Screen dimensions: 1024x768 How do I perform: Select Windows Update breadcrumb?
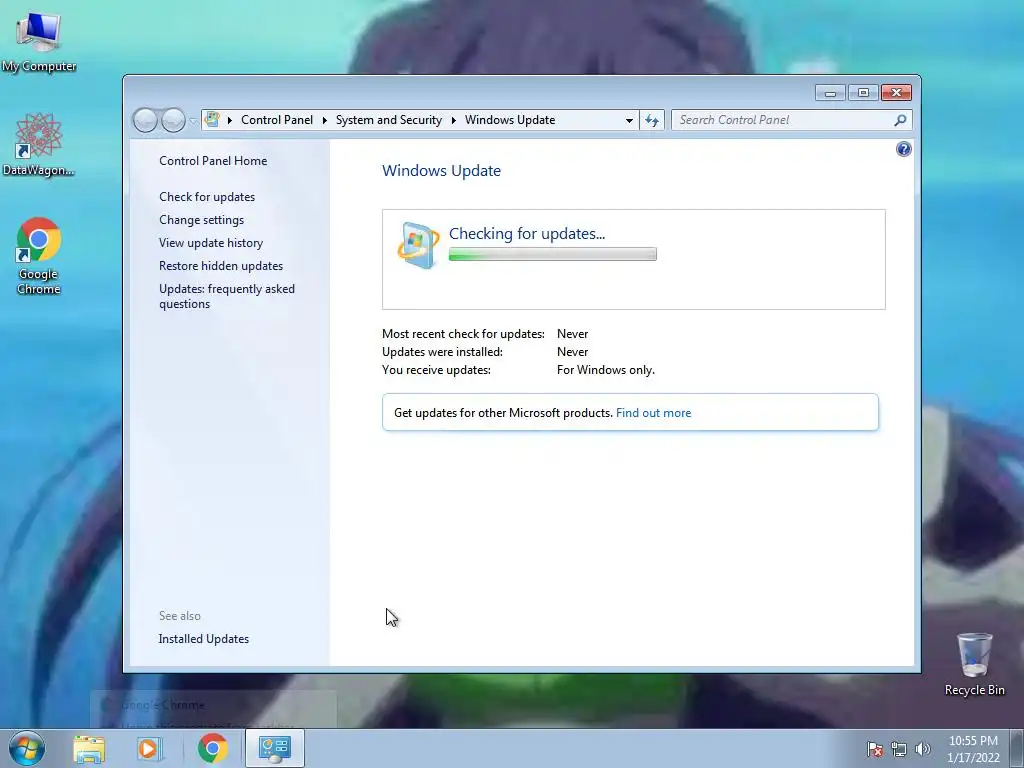click(x=510, y=120)
